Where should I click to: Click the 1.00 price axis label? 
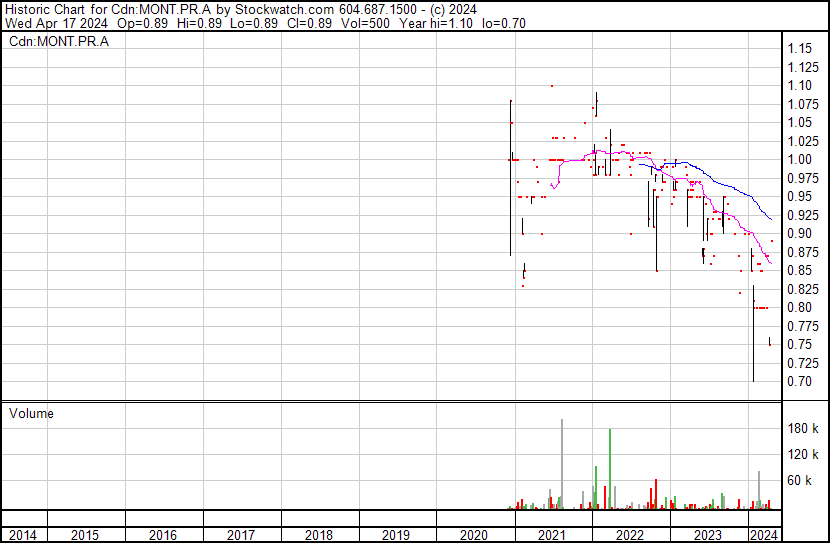point(799,159)
